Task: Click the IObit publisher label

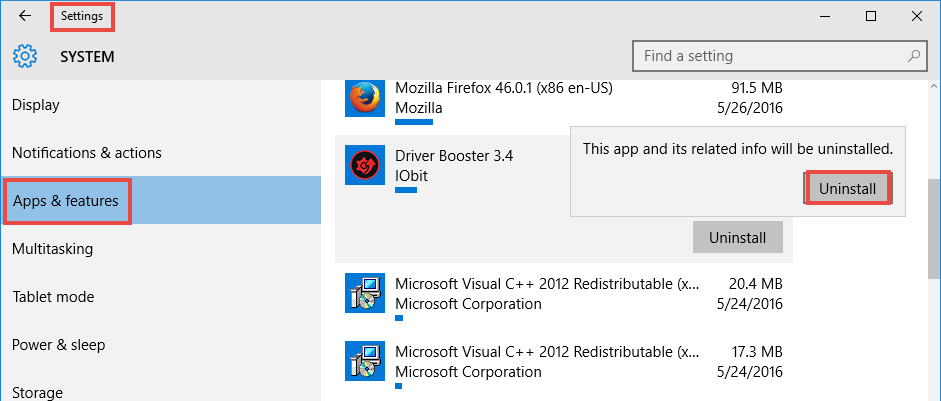Action: 411,176
